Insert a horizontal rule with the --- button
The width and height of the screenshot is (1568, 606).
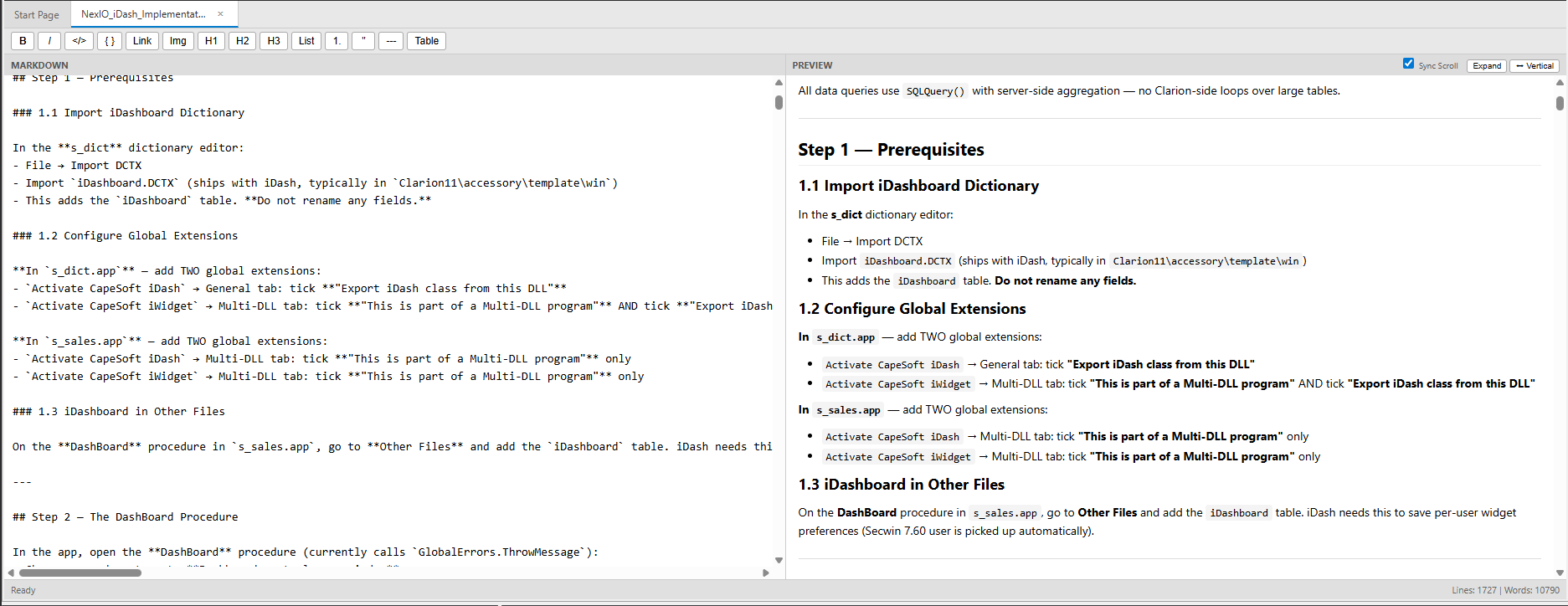[391, 41]
